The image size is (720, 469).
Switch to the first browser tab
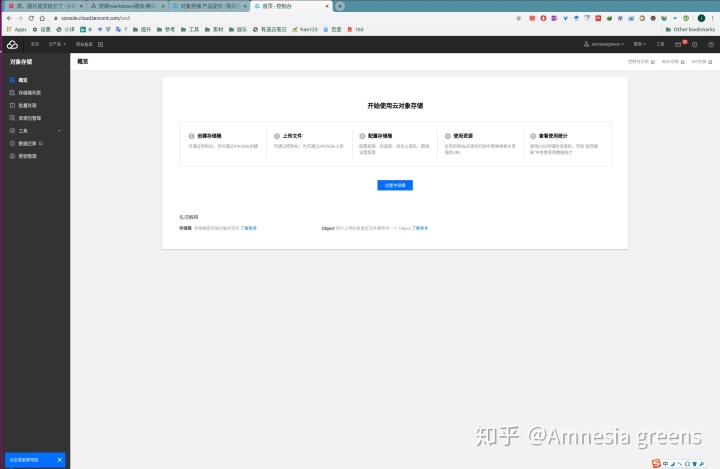[x=44, y=6]
